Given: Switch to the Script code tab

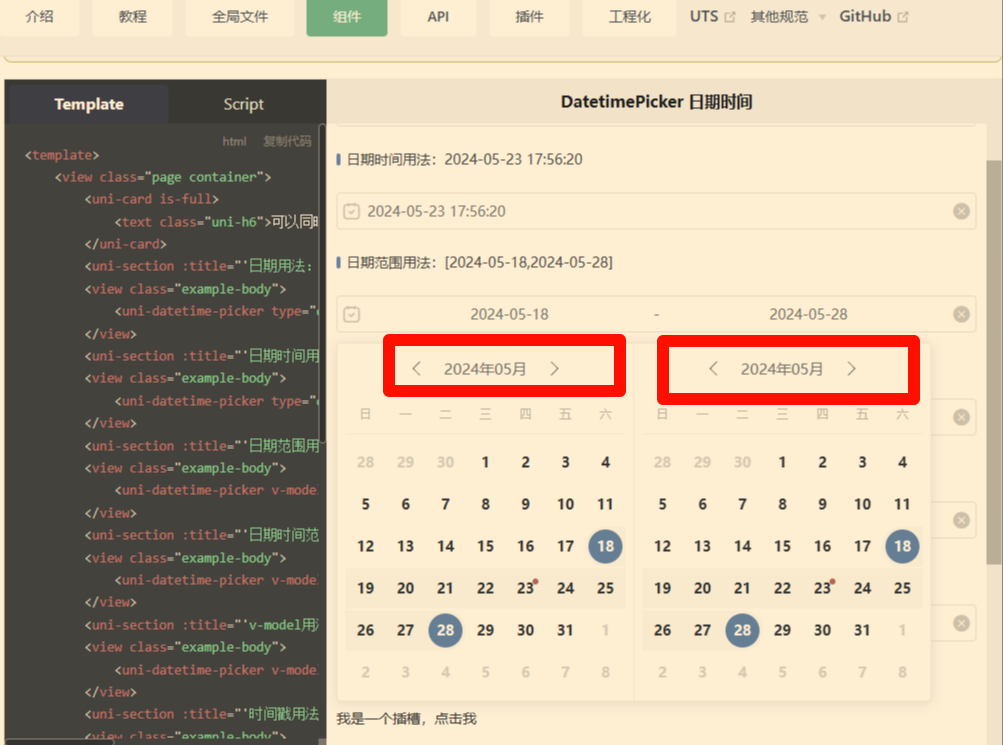Looking at the screenshot, I should click(243, 104).
